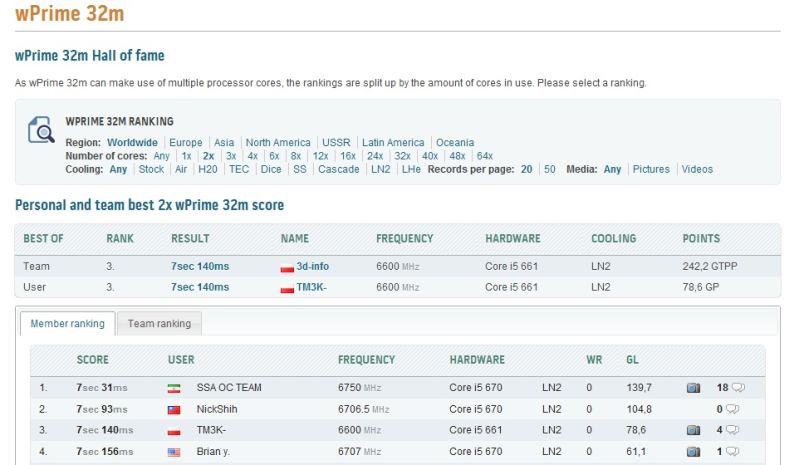
Task: Filter cooling by Cascade
Action: [x=339, y=169]
